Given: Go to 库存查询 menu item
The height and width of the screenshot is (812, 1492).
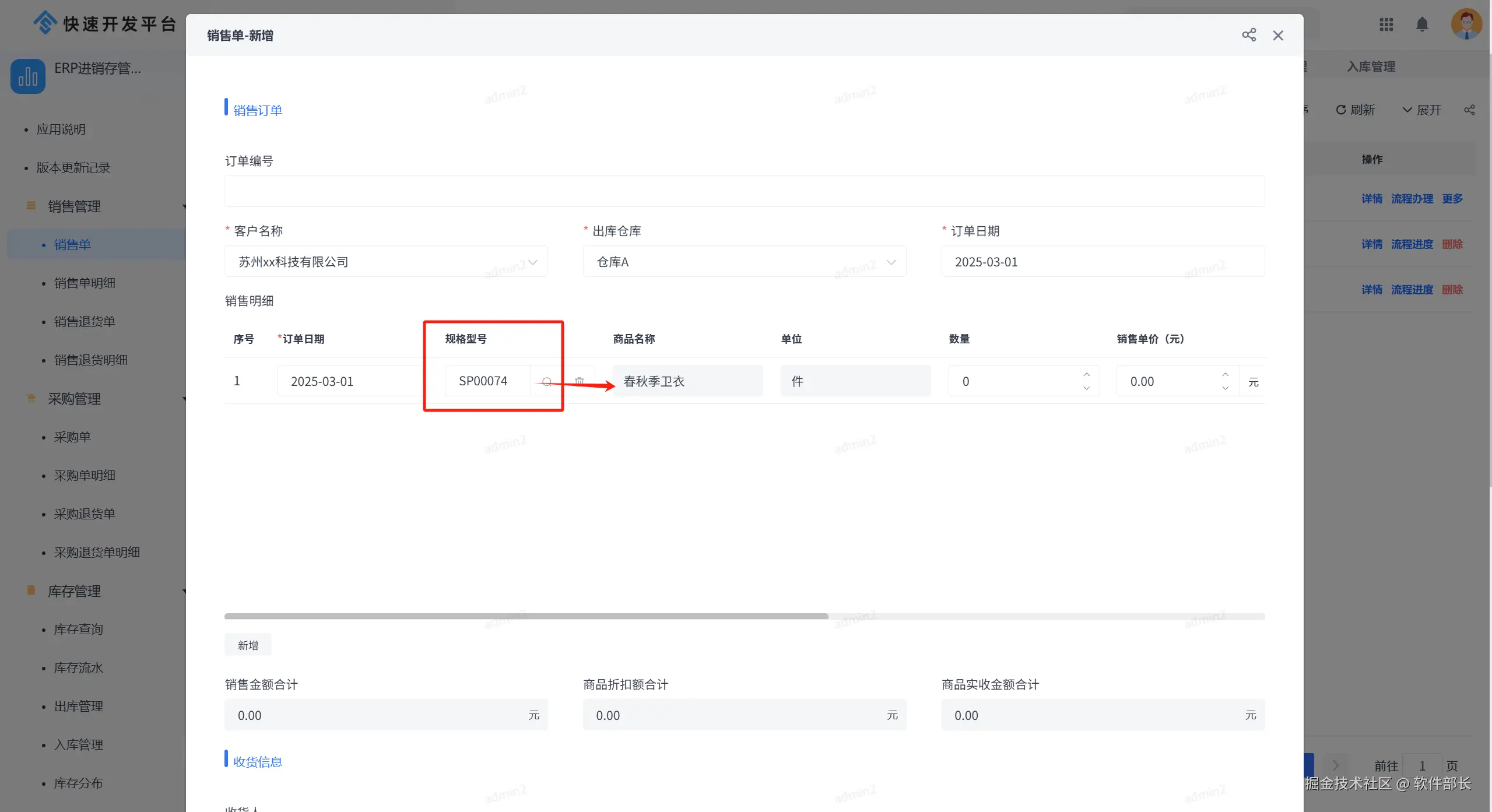Looking at the screenshot, I should pyautogui.click(x=78, y=629).
